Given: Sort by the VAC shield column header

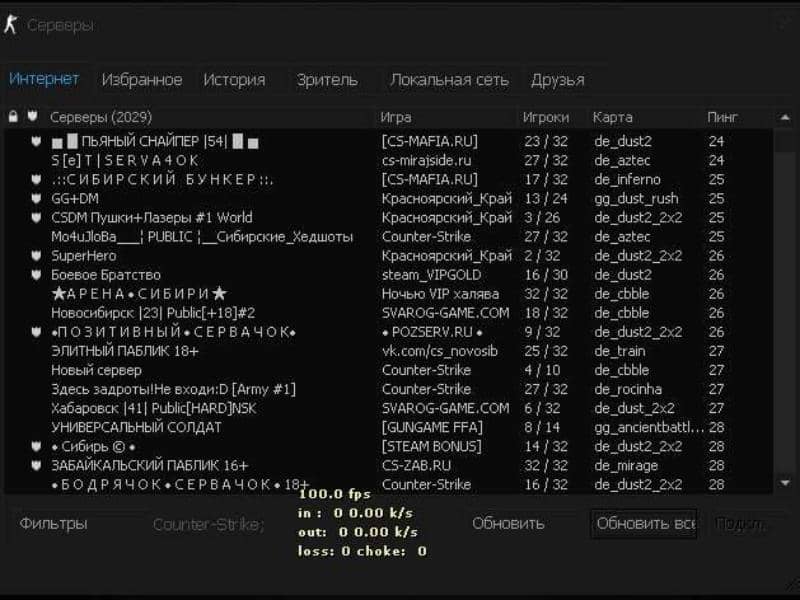Looking at the screenshot, I should coord(32,116).
